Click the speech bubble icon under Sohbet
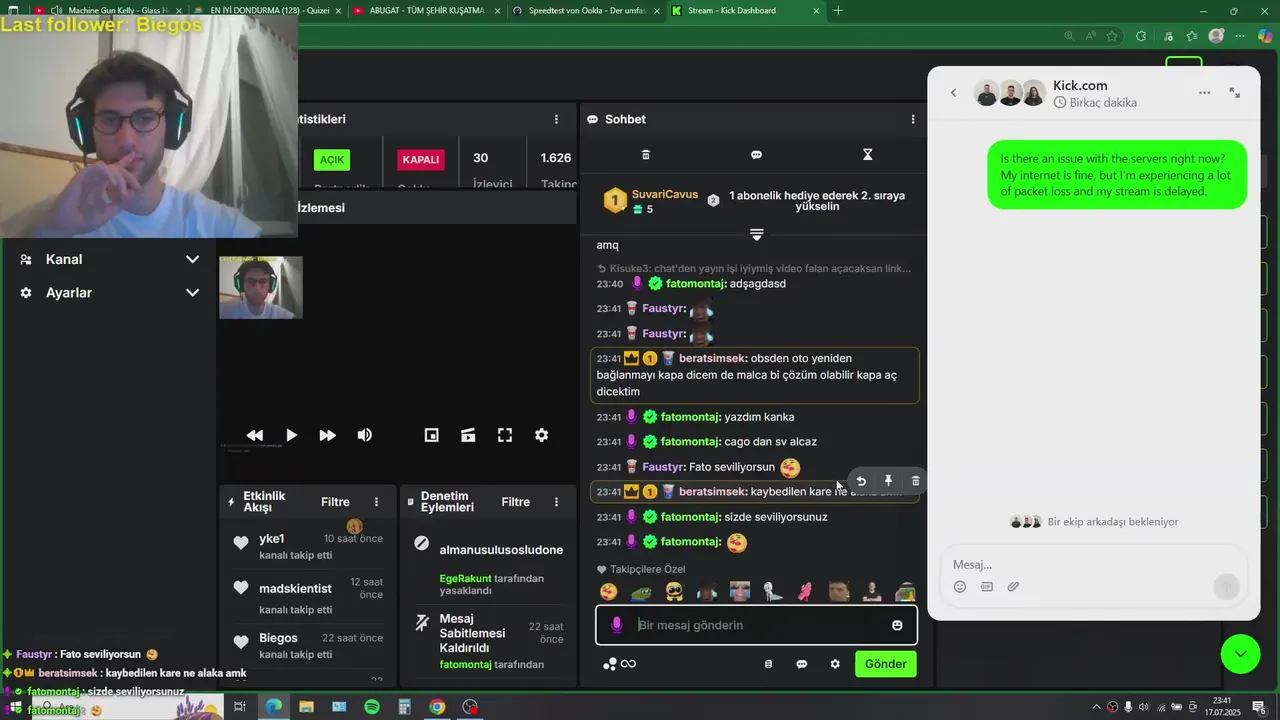The image size is (1280, 720). coord(756,155)
